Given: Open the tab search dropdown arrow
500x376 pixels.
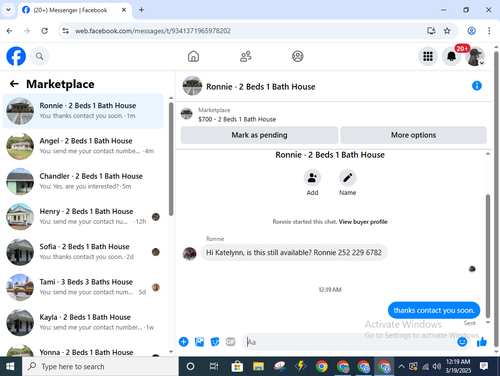Looking at the screenshot, I should click(8, 10).
